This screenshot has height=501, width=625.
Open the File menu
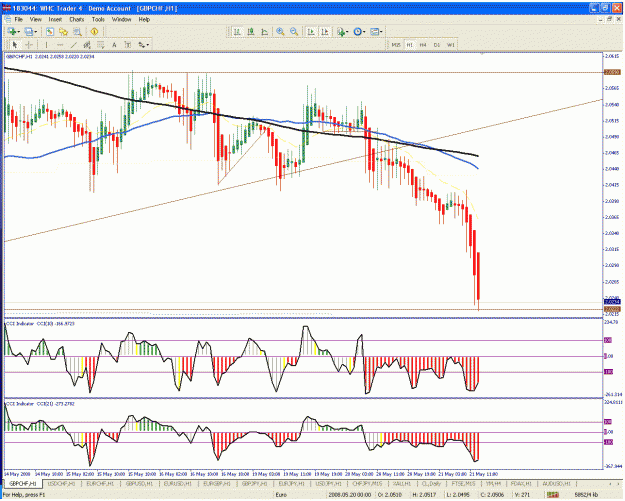[x=19, y=19]
